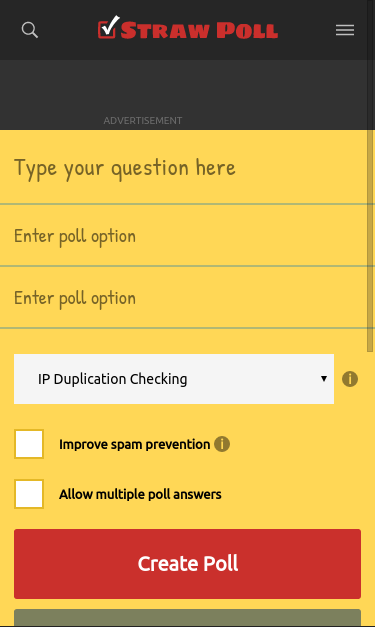Show info about IP Duplication Checking

tap(350, 379)
